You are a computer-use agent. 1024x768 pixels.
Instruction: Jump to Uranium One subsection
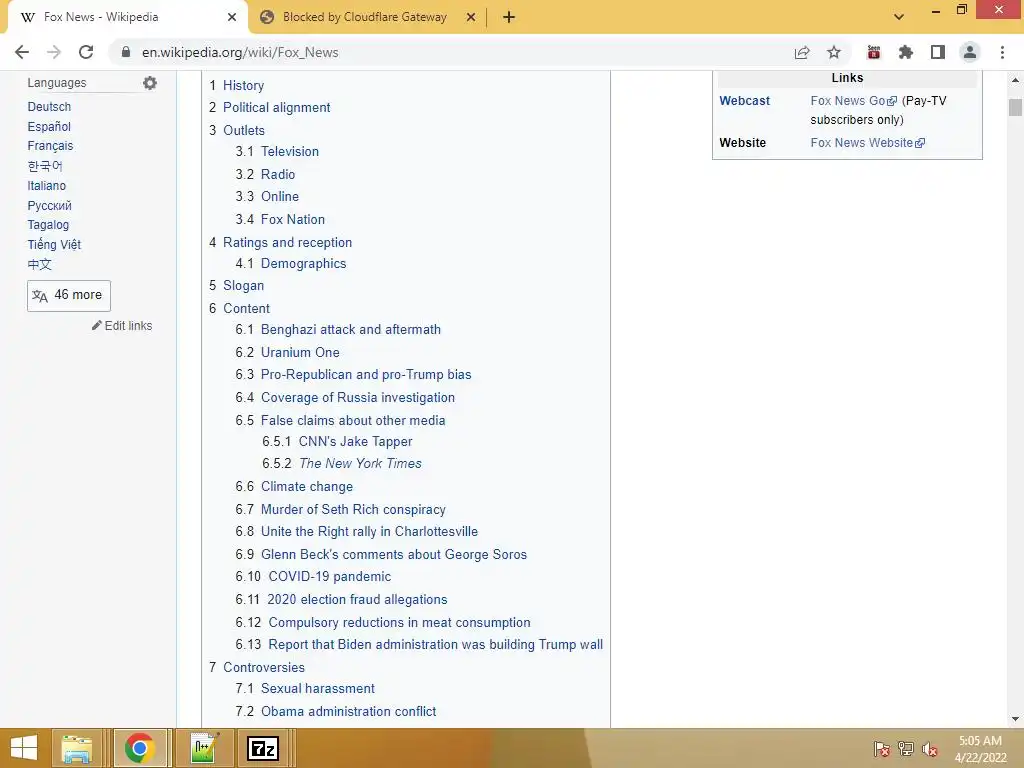tap(300, 353)
